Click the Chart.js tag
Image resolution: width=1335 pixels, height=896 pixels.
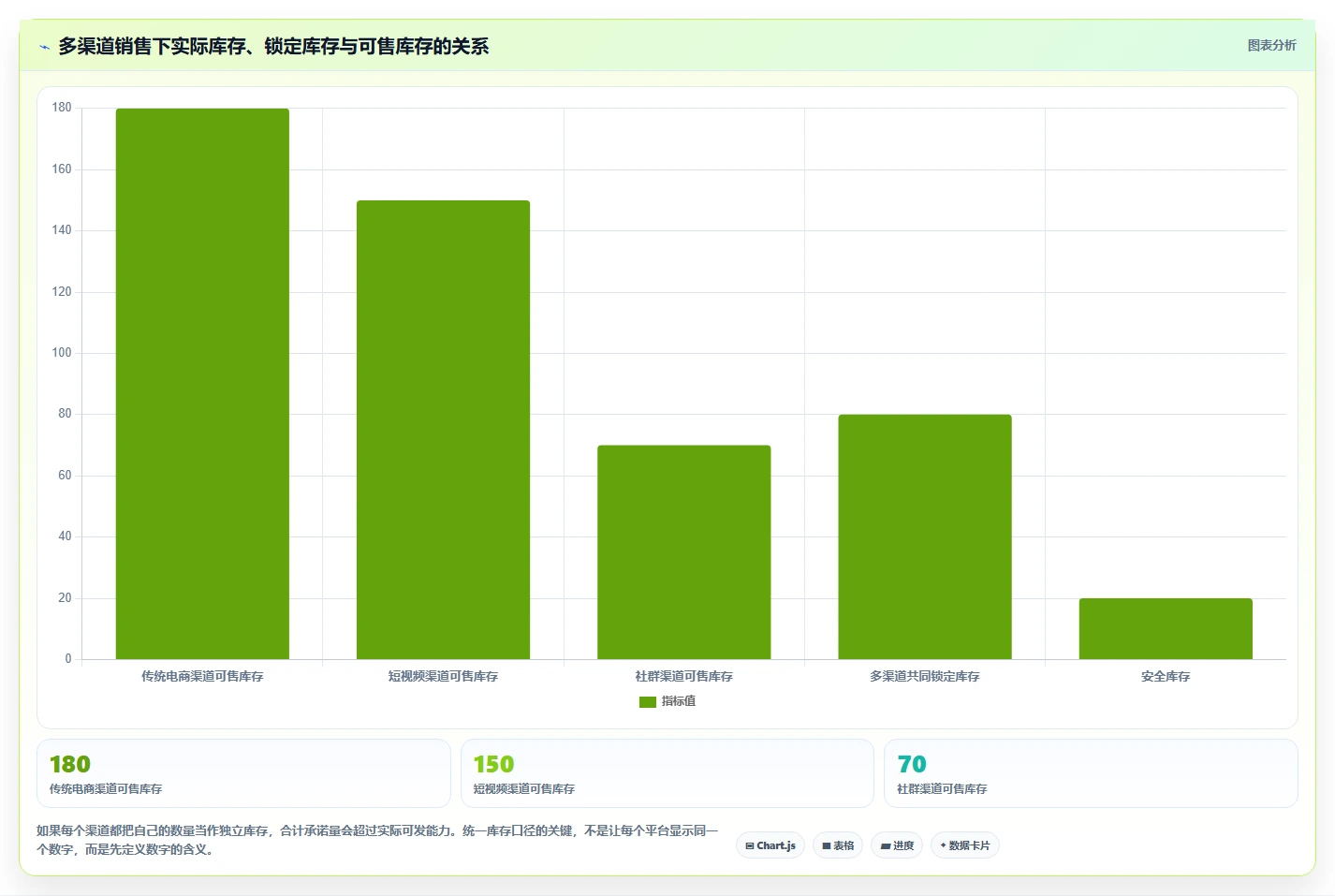click(x=770, y=845)
